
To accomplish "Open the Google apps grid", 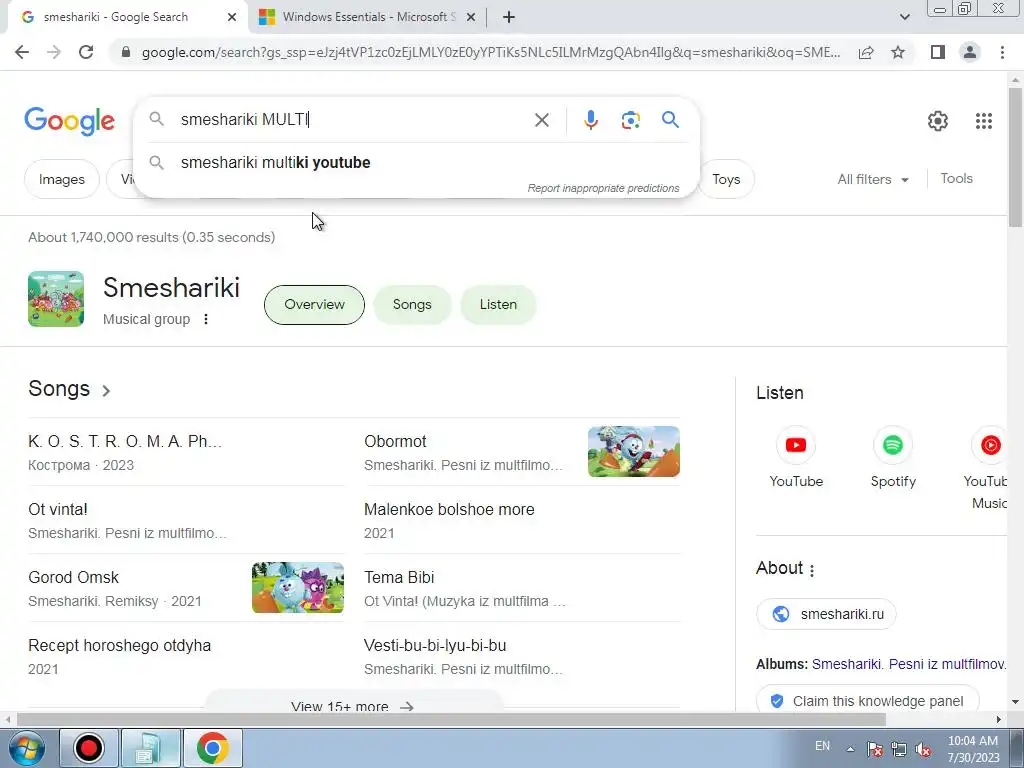I will [x=984, y=121].
